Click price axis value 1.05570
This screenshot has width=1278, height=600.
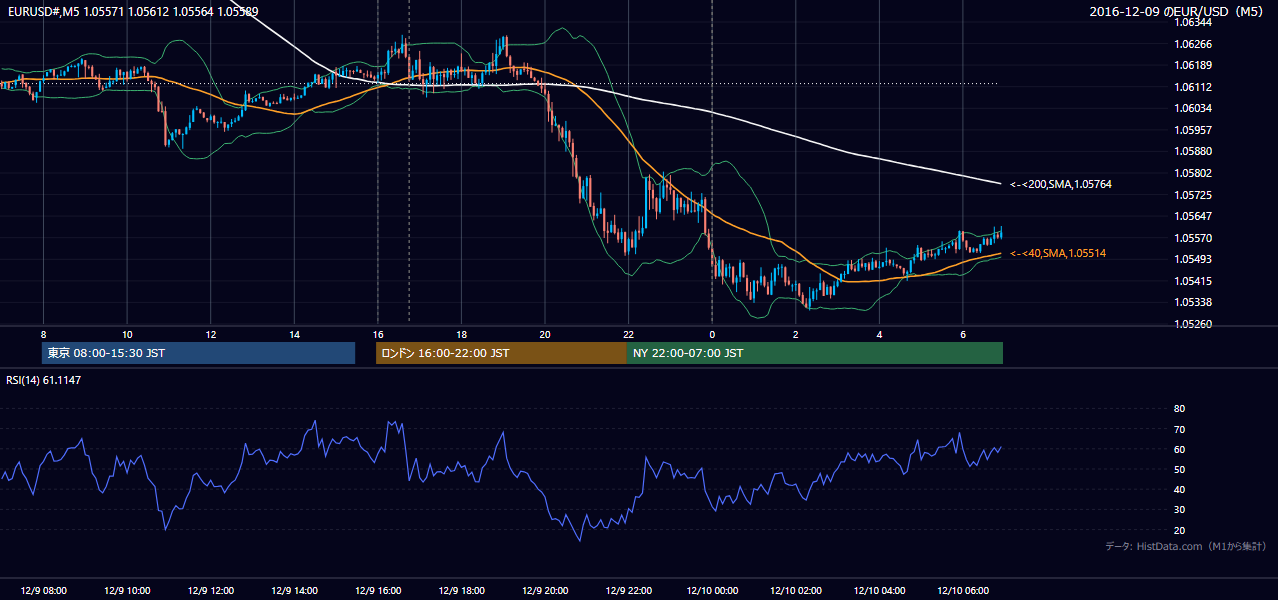(1191, 238)
